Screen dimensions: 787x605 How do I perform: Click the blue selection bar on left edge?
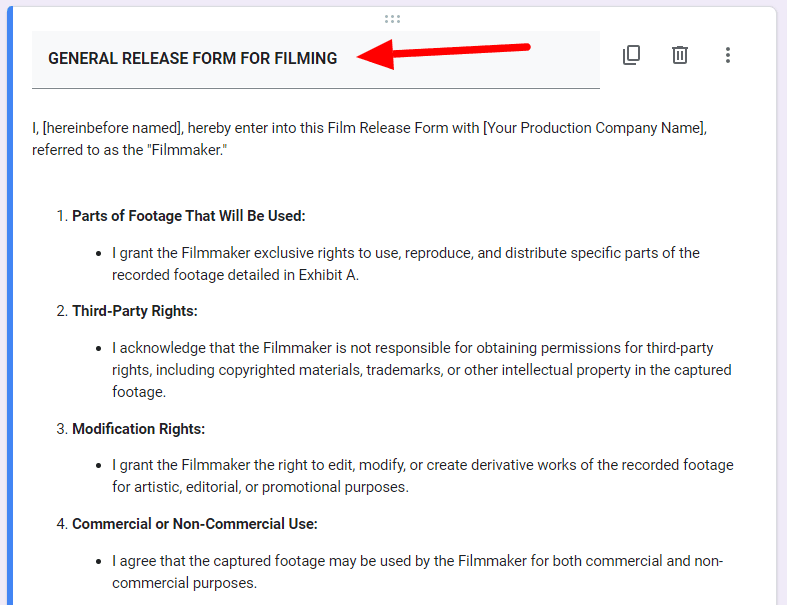(x=10, y=306)
